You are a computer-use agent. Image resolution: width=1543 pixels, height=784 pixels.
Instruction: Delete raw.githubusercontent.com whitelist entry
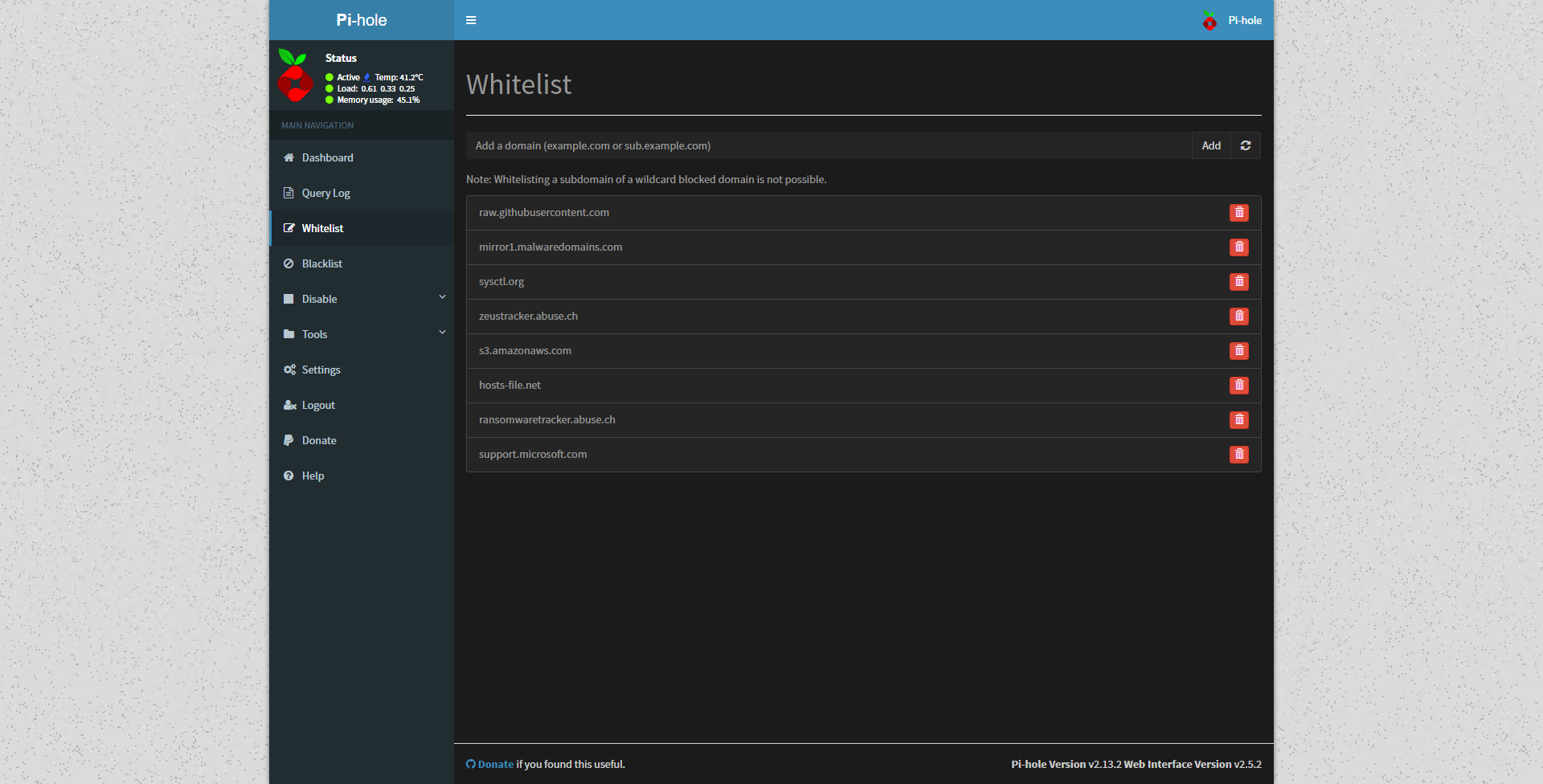tap(1238, 213)
